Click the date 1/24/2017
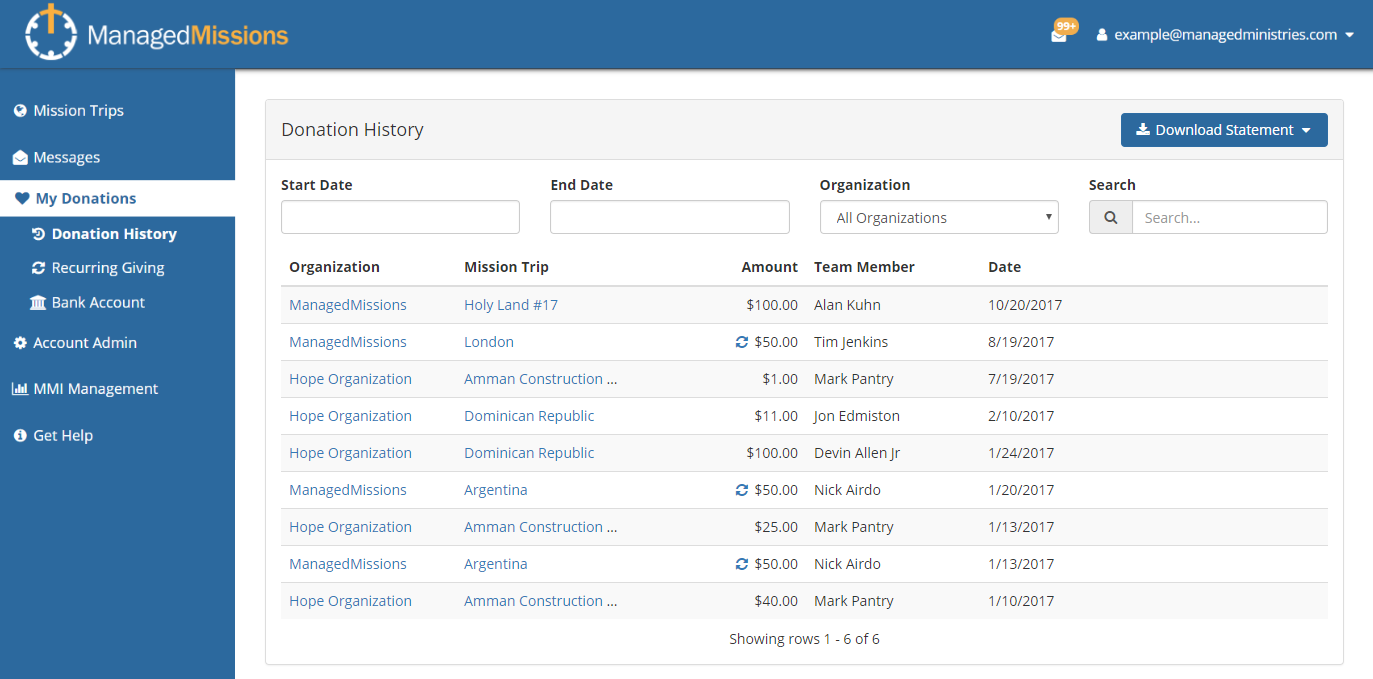Screen dimensions: 1373x679 pos(1021,453)
